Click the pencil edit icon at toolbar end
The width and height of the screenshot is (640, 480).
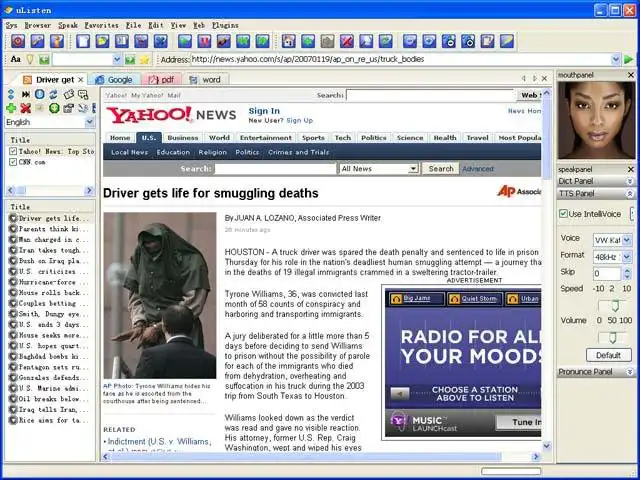pos(507,41)
